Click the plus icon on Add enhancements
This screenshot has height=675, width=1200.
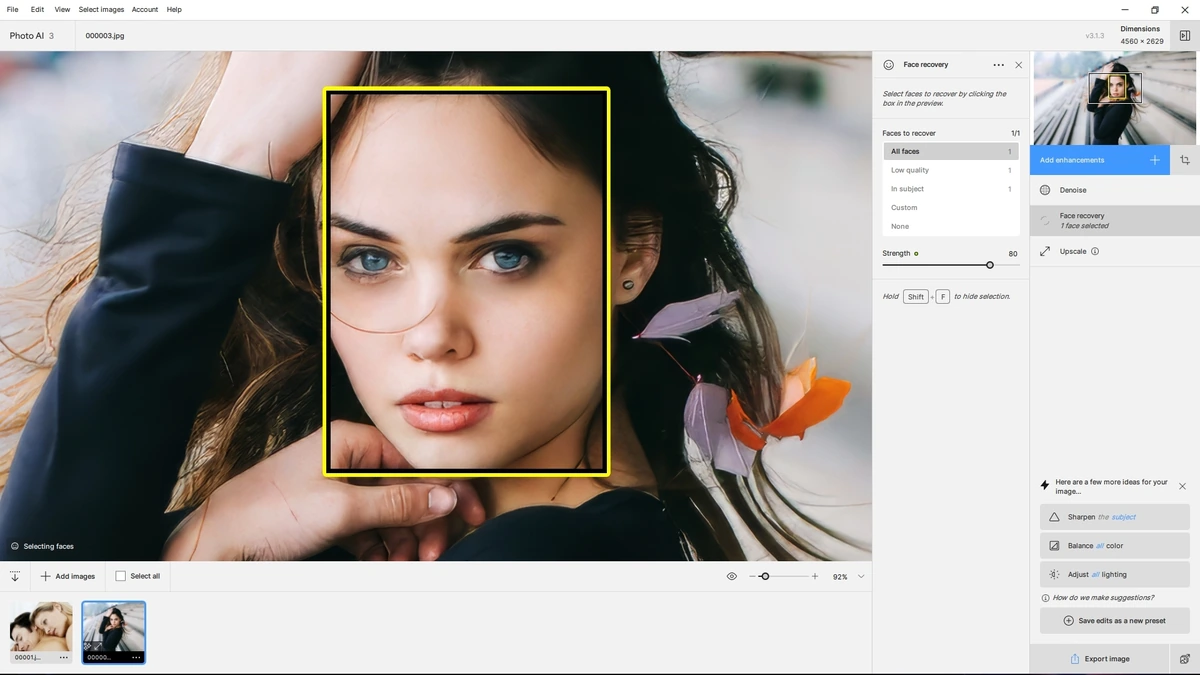tap(1155, 160)
